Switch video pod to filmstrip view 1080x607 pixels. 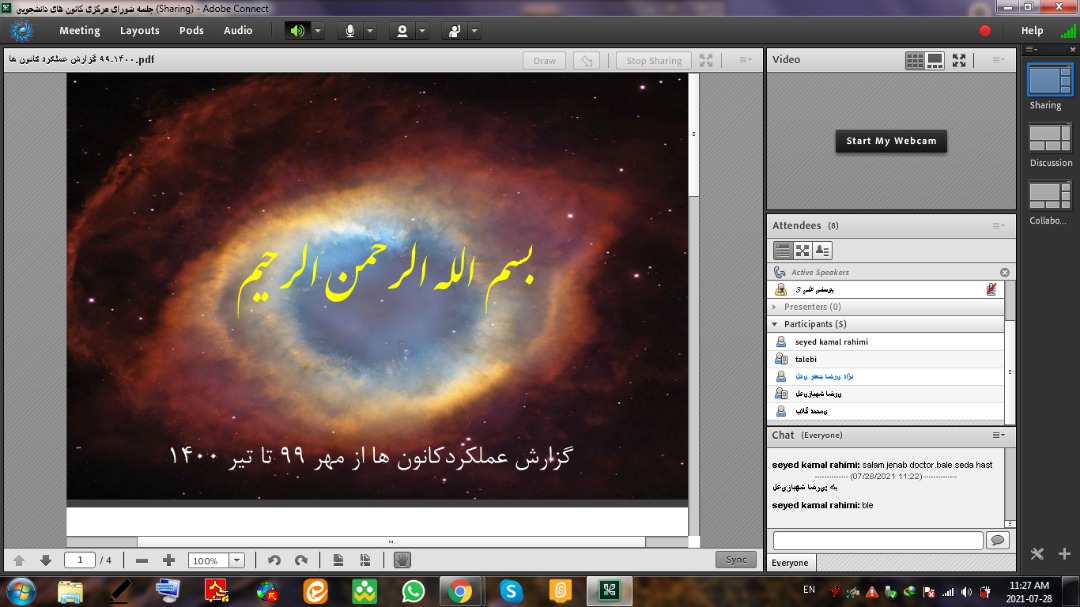(x=935, y=60)
